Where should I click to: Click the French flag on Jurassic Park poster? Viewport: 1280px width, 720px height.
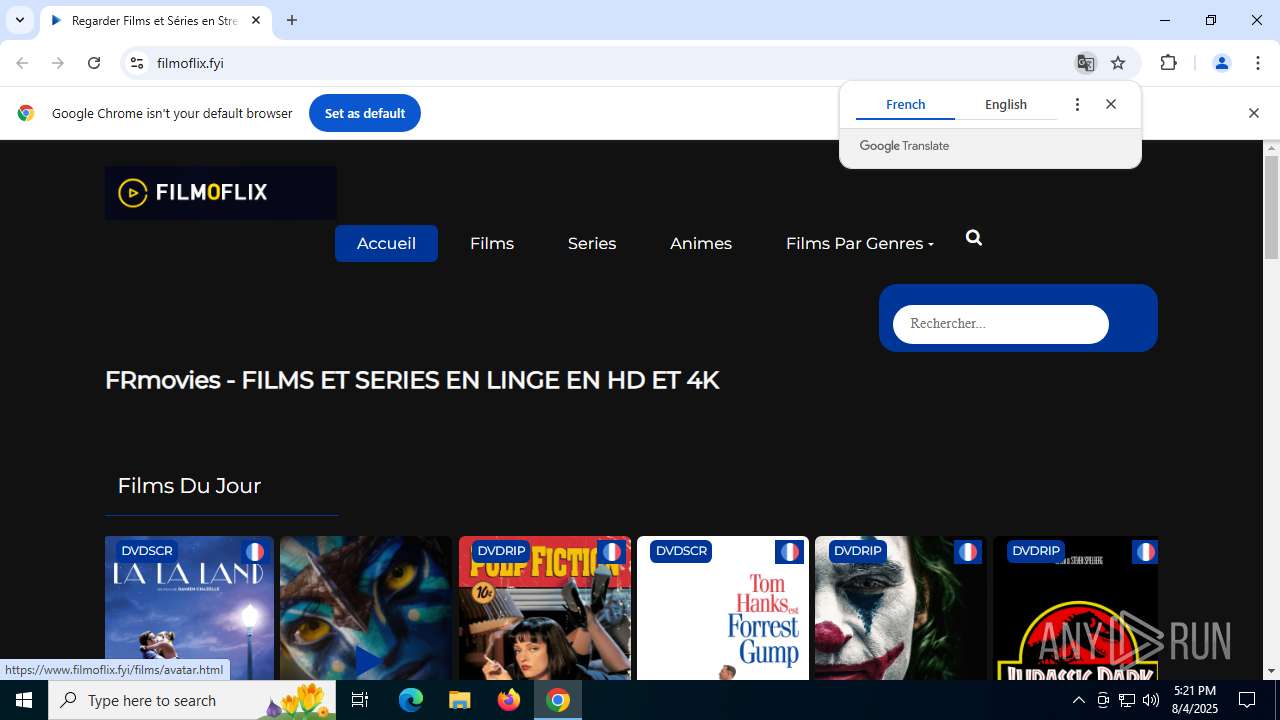click(x=1145, y=552)
